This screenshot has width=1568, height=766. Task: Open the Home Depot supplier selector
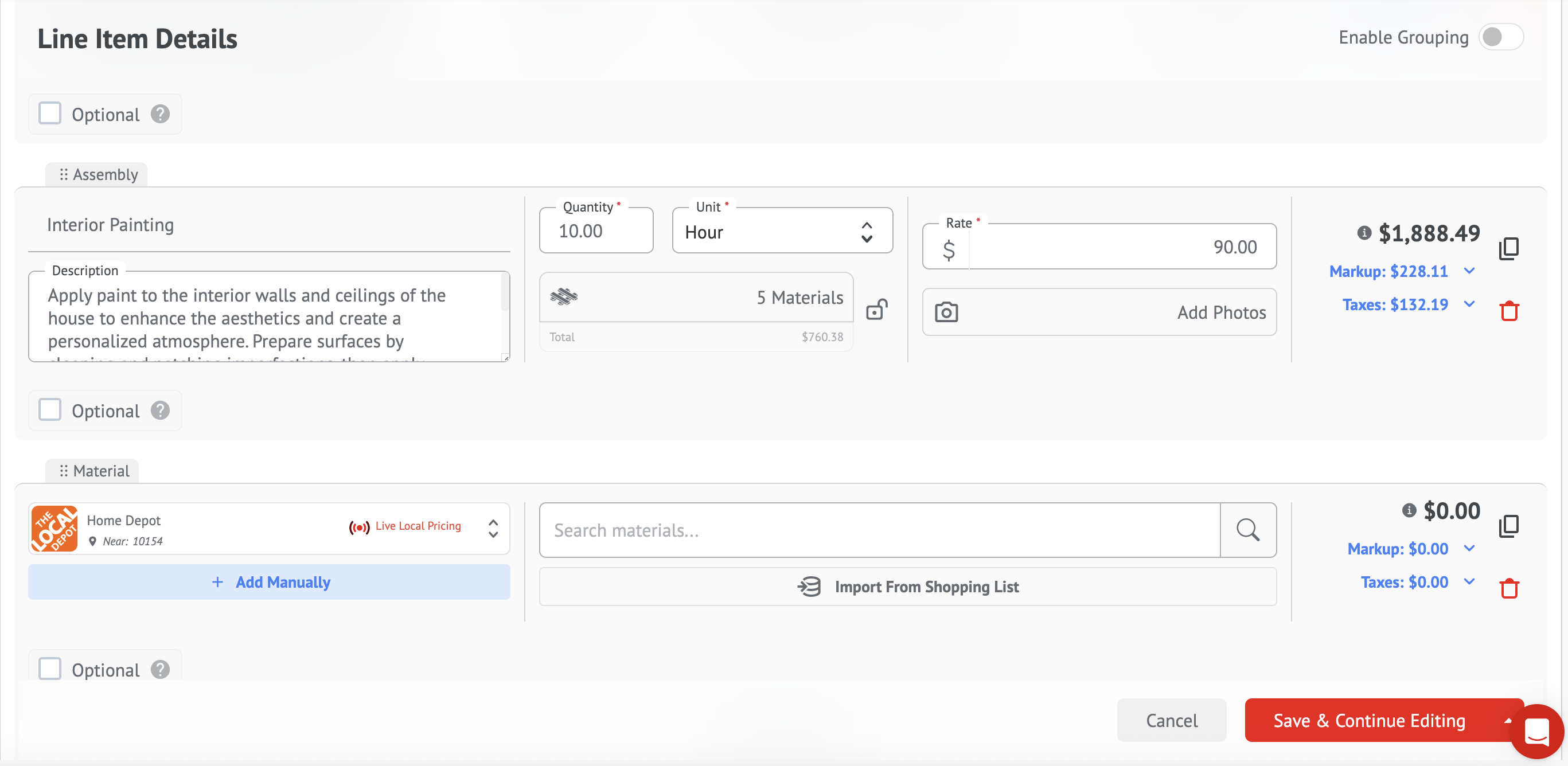268,529
